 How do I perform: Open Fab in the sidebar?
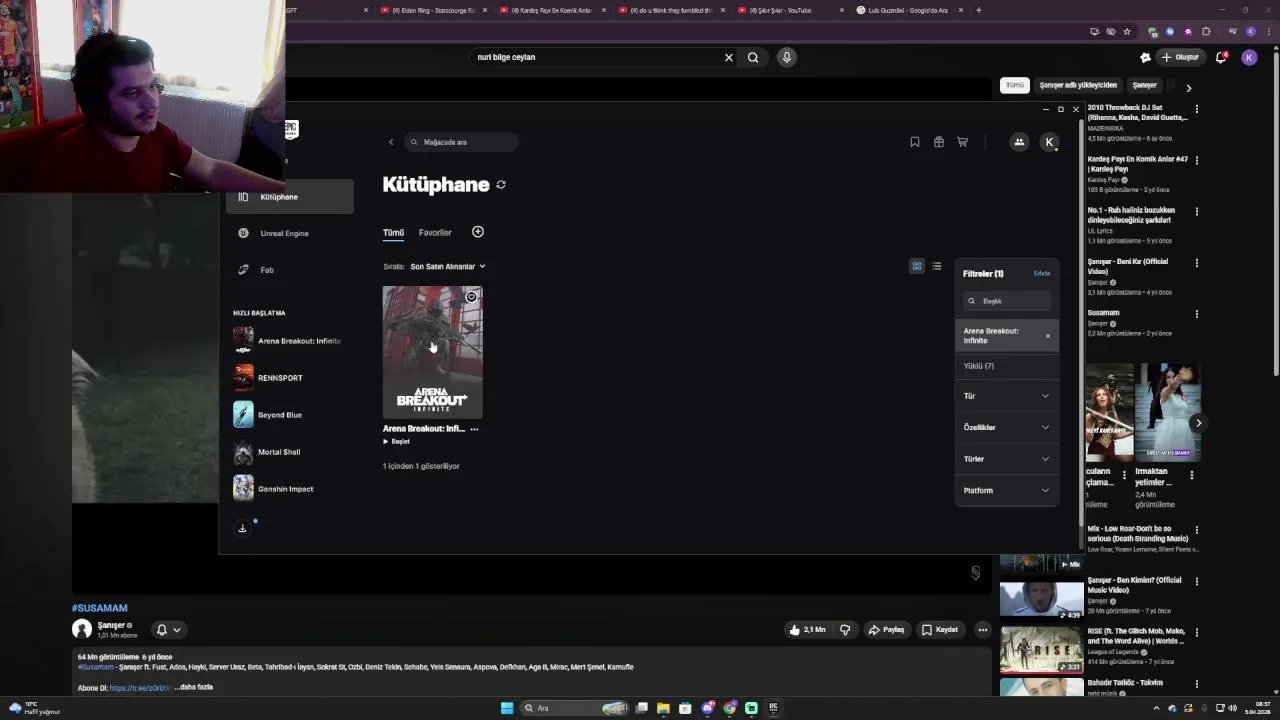coord(291,270)
